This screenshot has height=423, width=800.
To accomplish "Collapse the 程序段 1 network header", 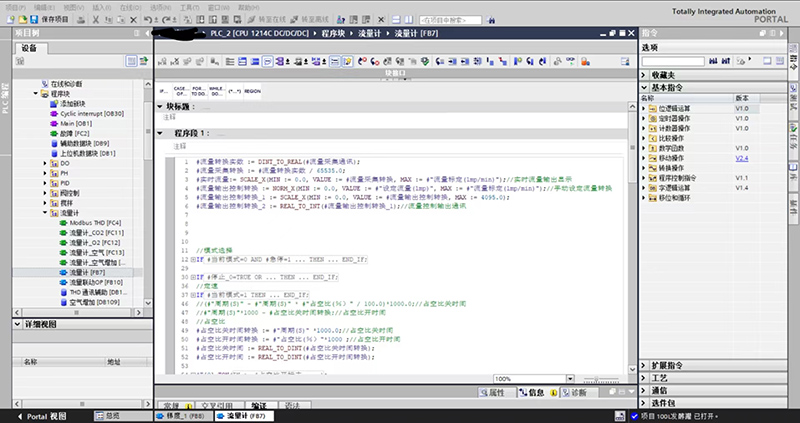I will click(x=161, y=132).
